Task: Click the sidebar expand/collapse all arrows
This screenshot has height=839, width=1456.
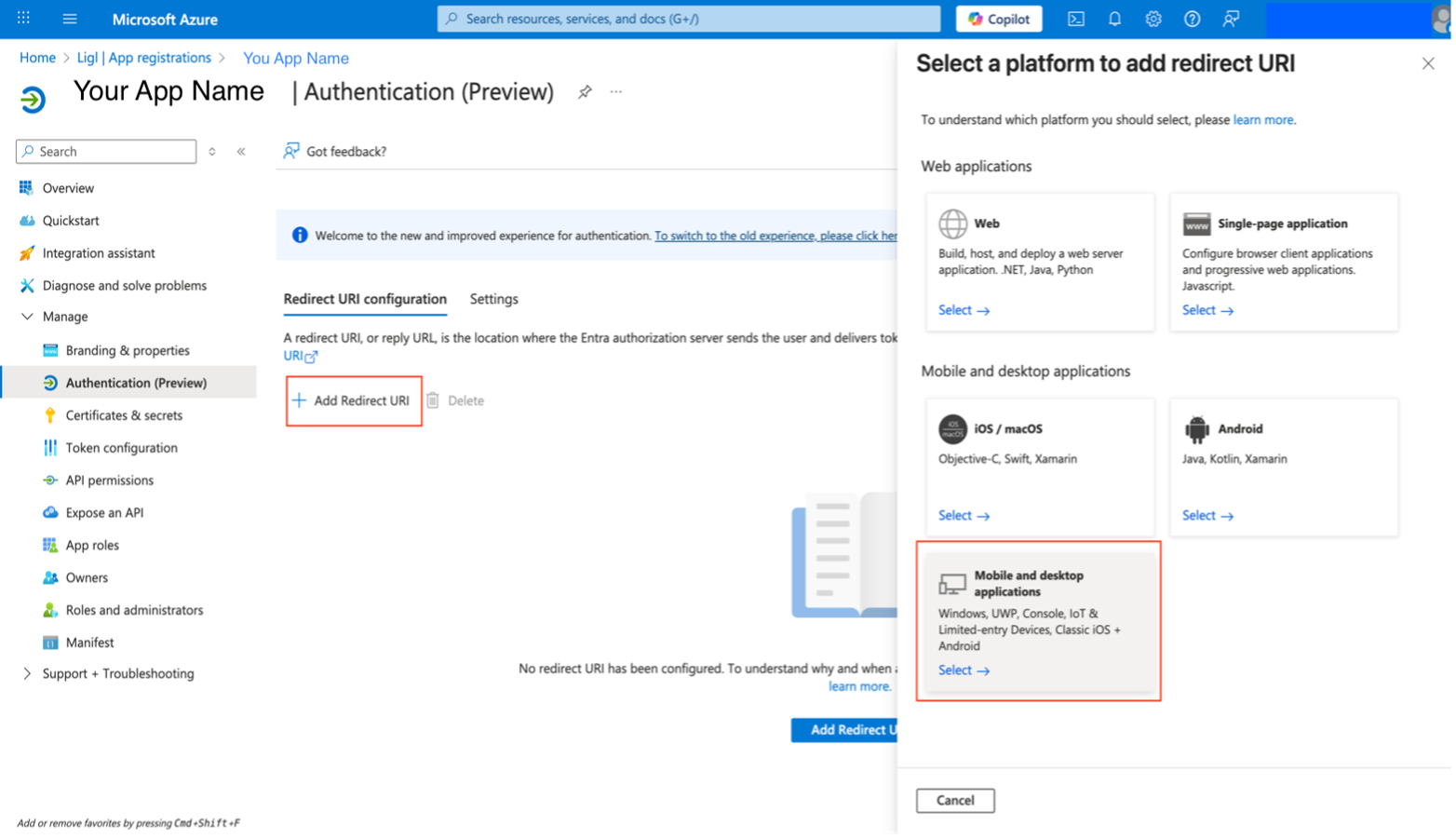Action: tap(212, 151)
